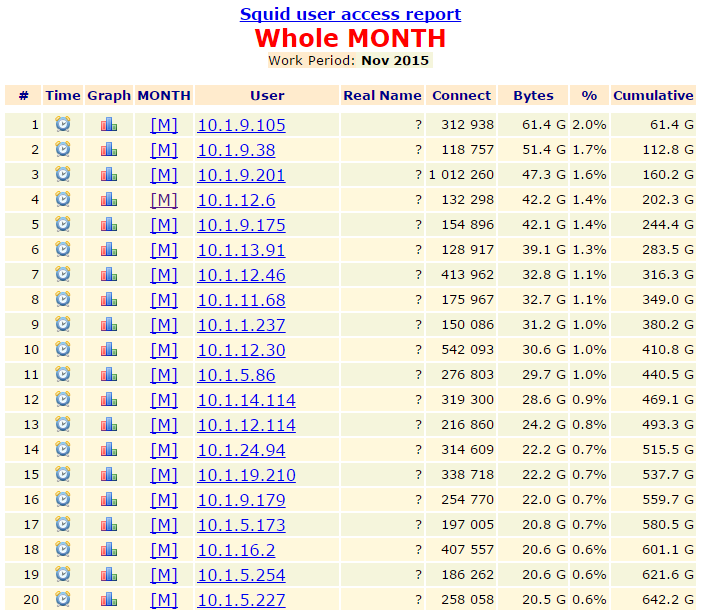
Task: Open user 10.1.12.114 details
Action: click(246, 425)
